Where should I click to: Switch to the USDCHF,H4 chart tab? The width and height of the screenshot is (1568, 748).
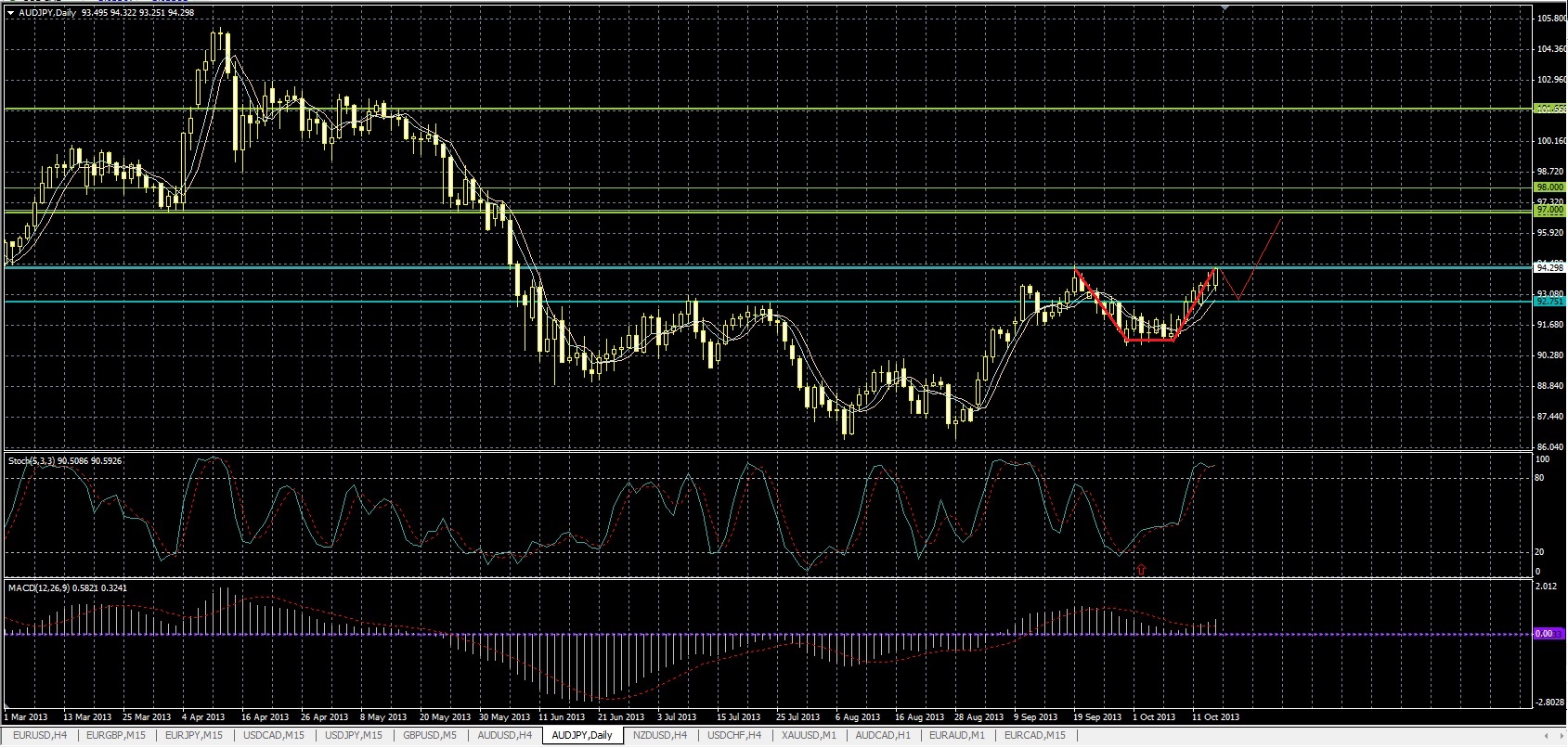pos(733,735)
